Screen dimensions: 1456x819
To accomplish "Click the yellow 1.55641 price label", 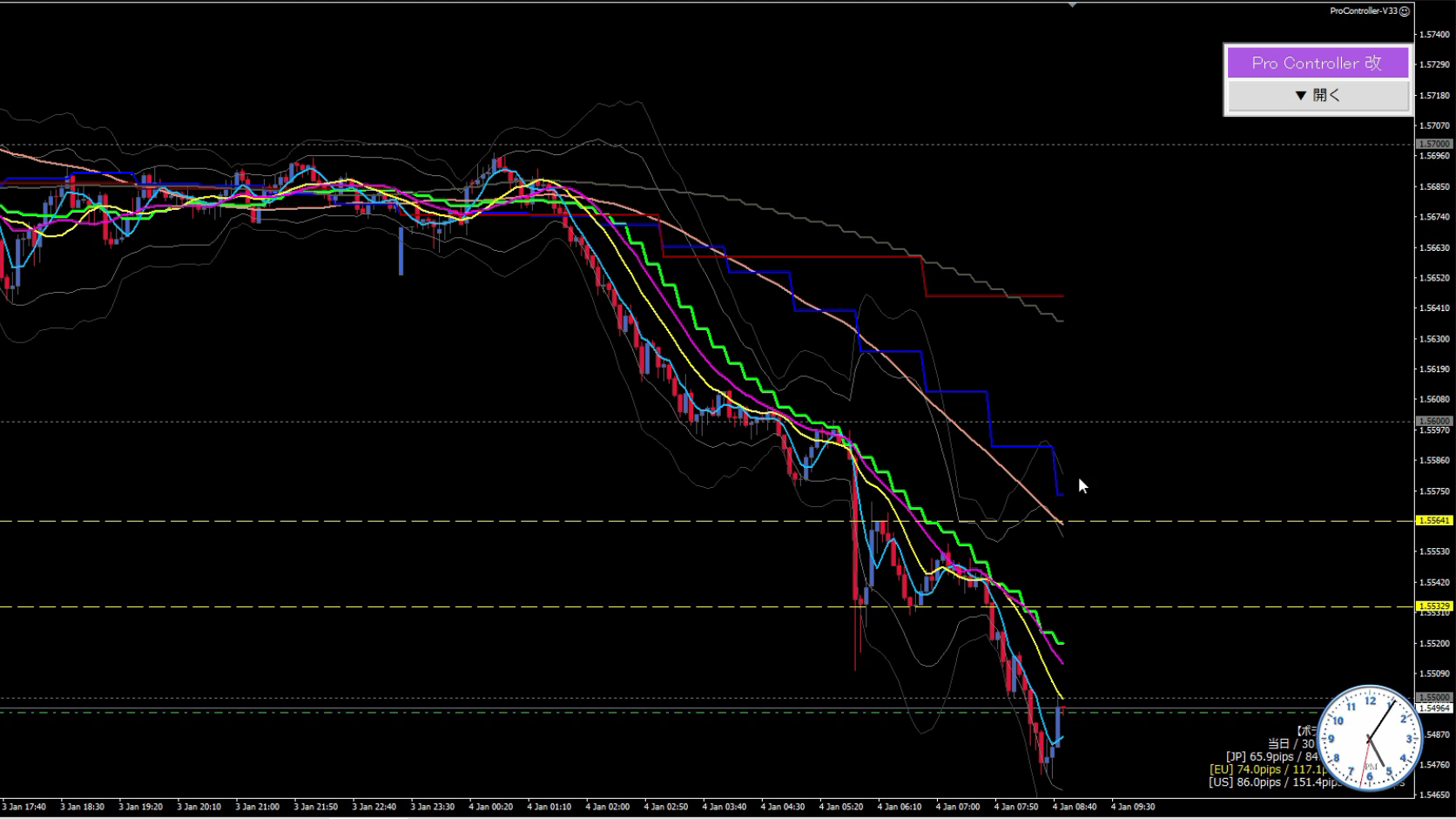I will 1434,520.
